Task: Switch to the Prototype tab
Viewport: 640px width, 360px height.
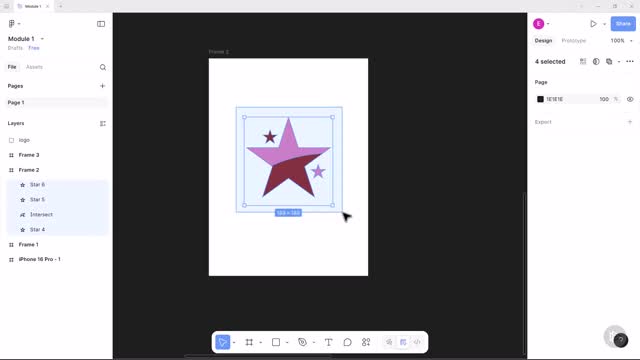Action: click(573, 41)
